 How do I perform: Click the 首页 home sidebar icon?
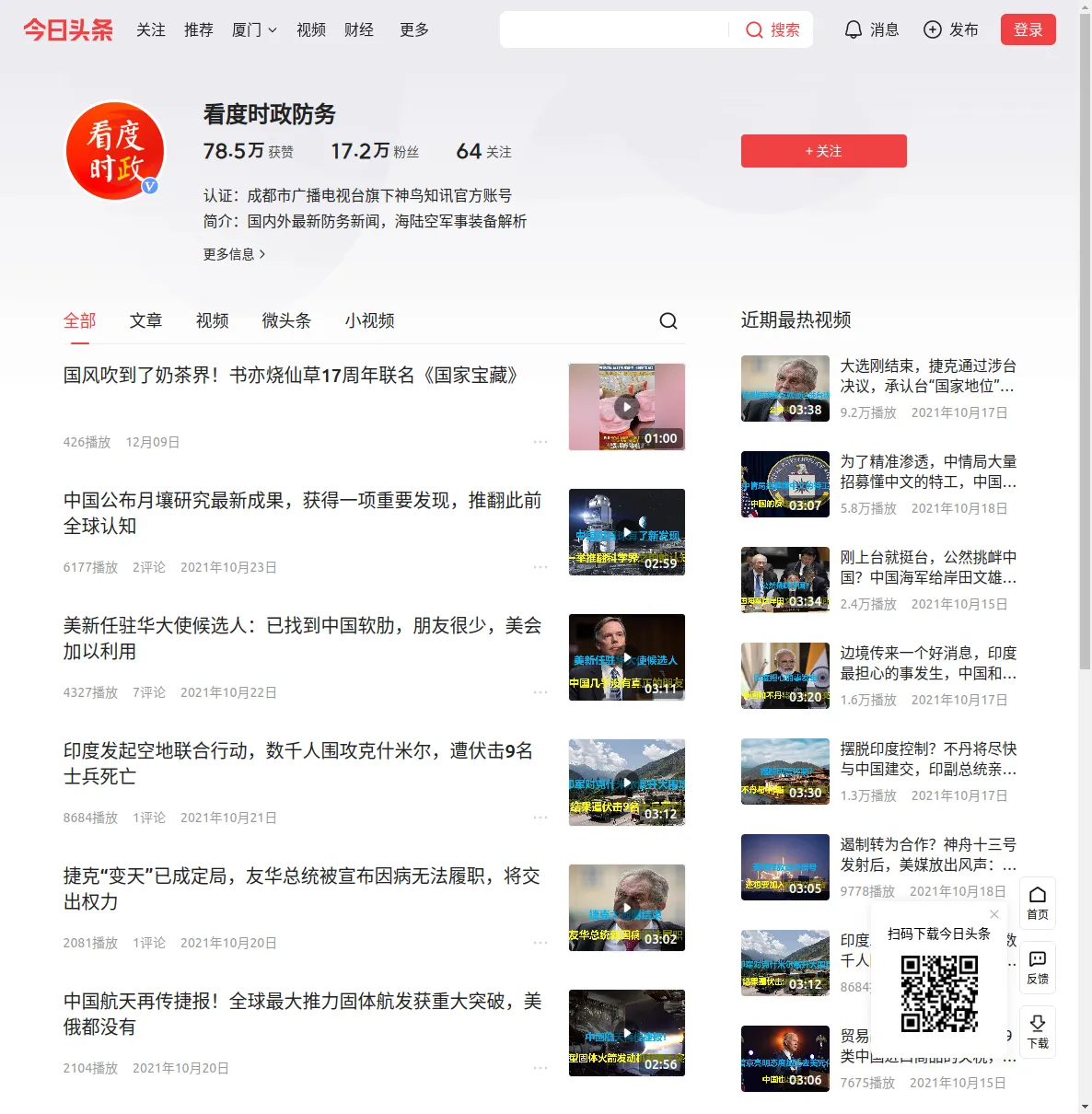coord(1038,903)
